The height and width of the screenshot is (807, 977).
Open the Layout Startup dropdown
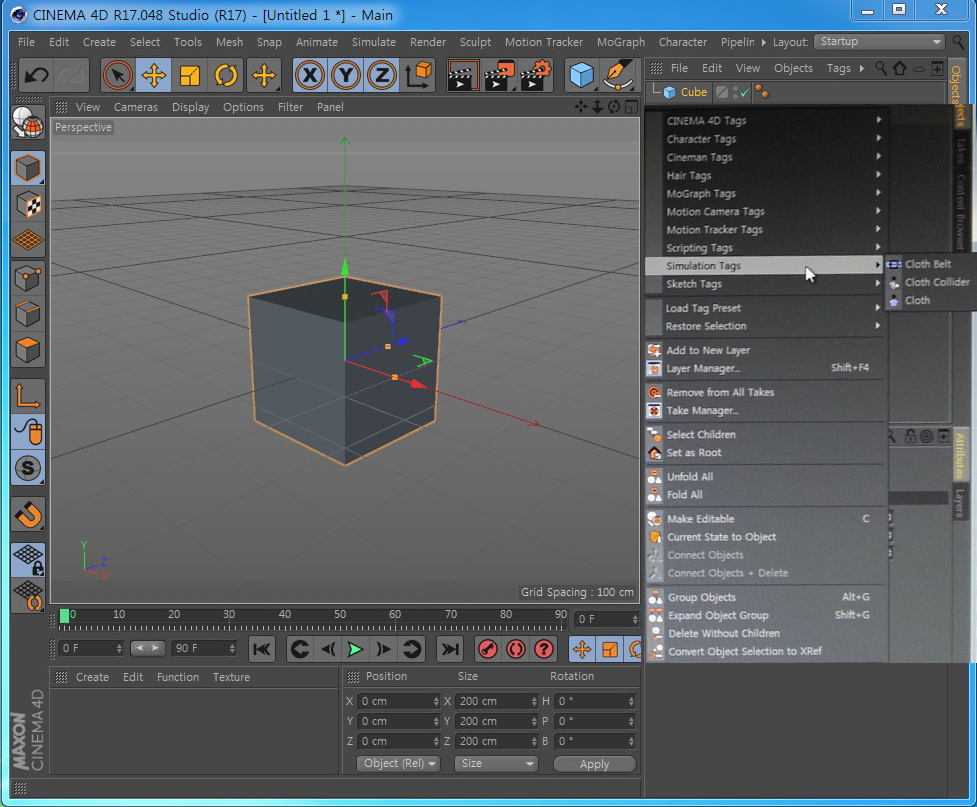click(x=880, y=42)
